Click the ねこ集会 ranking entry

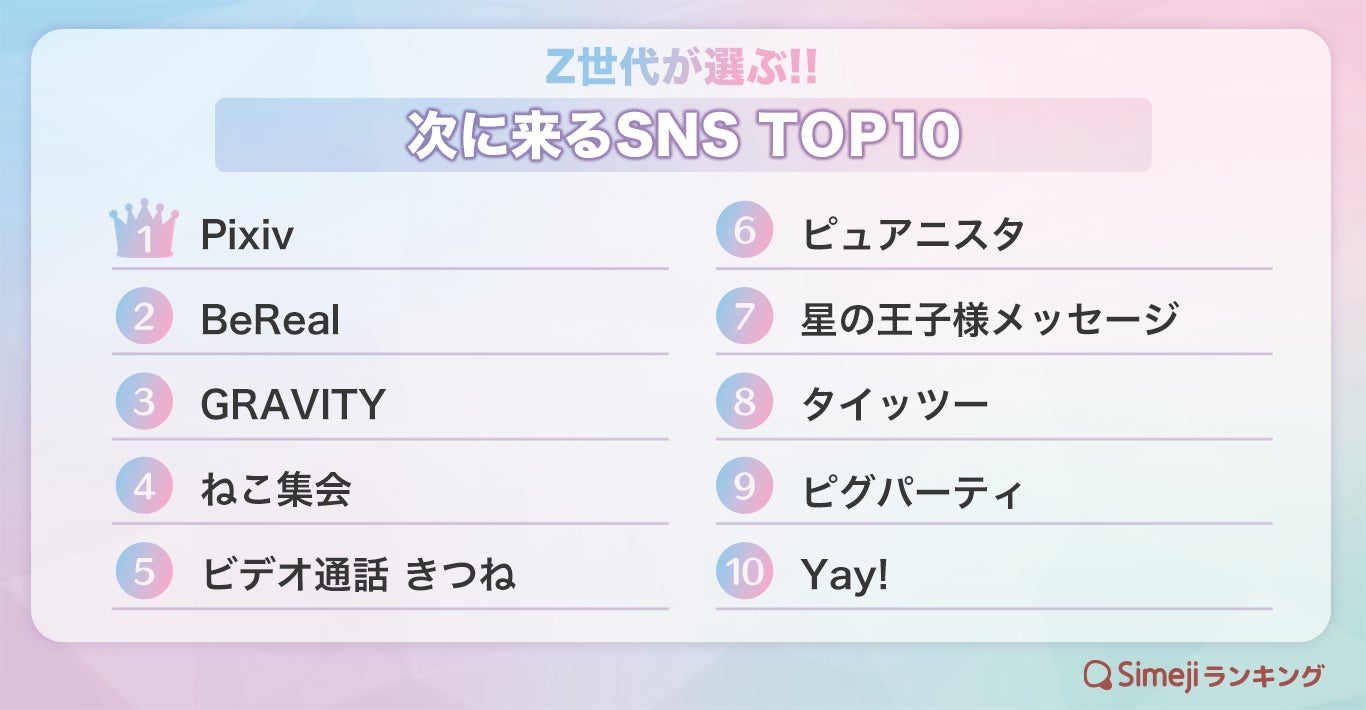pyautogui.click(x=276, y=490)
